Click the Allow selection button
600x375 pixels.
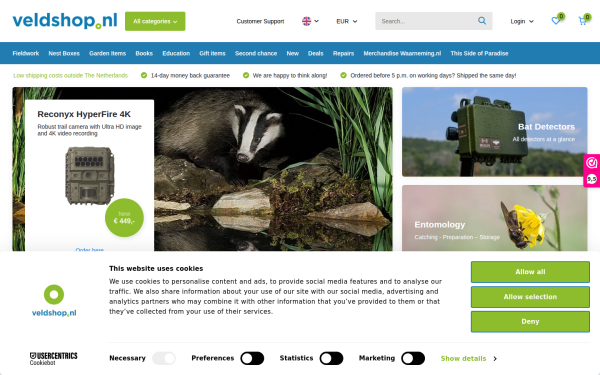pos(530,297)
